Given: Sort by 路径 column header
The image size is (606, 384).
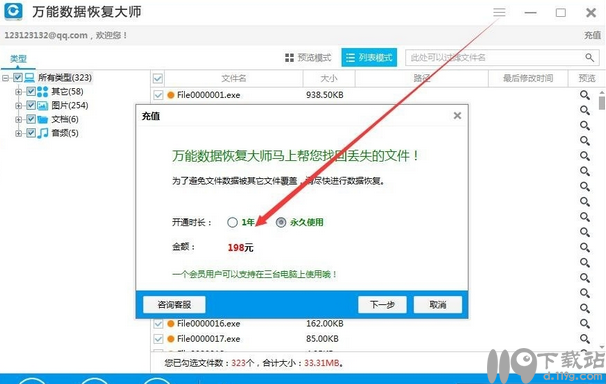Looking at the screenshot, I should coord(422,78).
